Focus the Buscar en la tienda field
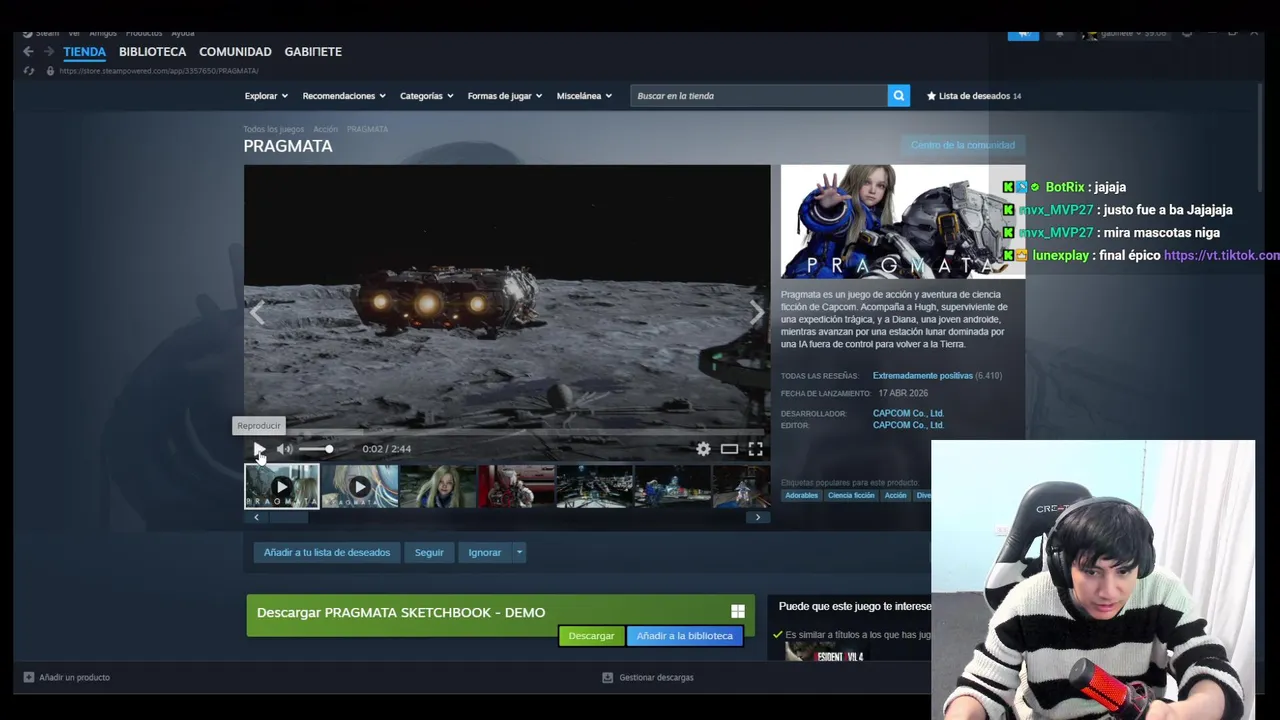This screenshot has height=720, width=1280. (x=759, y=96)
